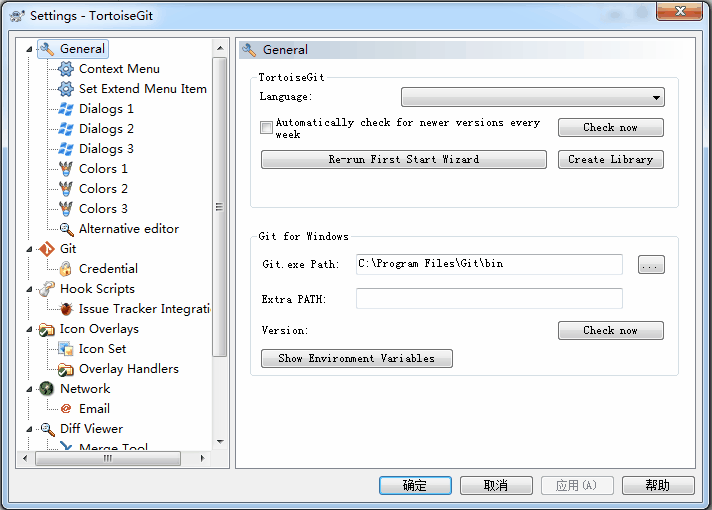This screenshot has height=510, width=712.
Task: Open Issue Tracker Integration page
Action: tap(144, 309)
